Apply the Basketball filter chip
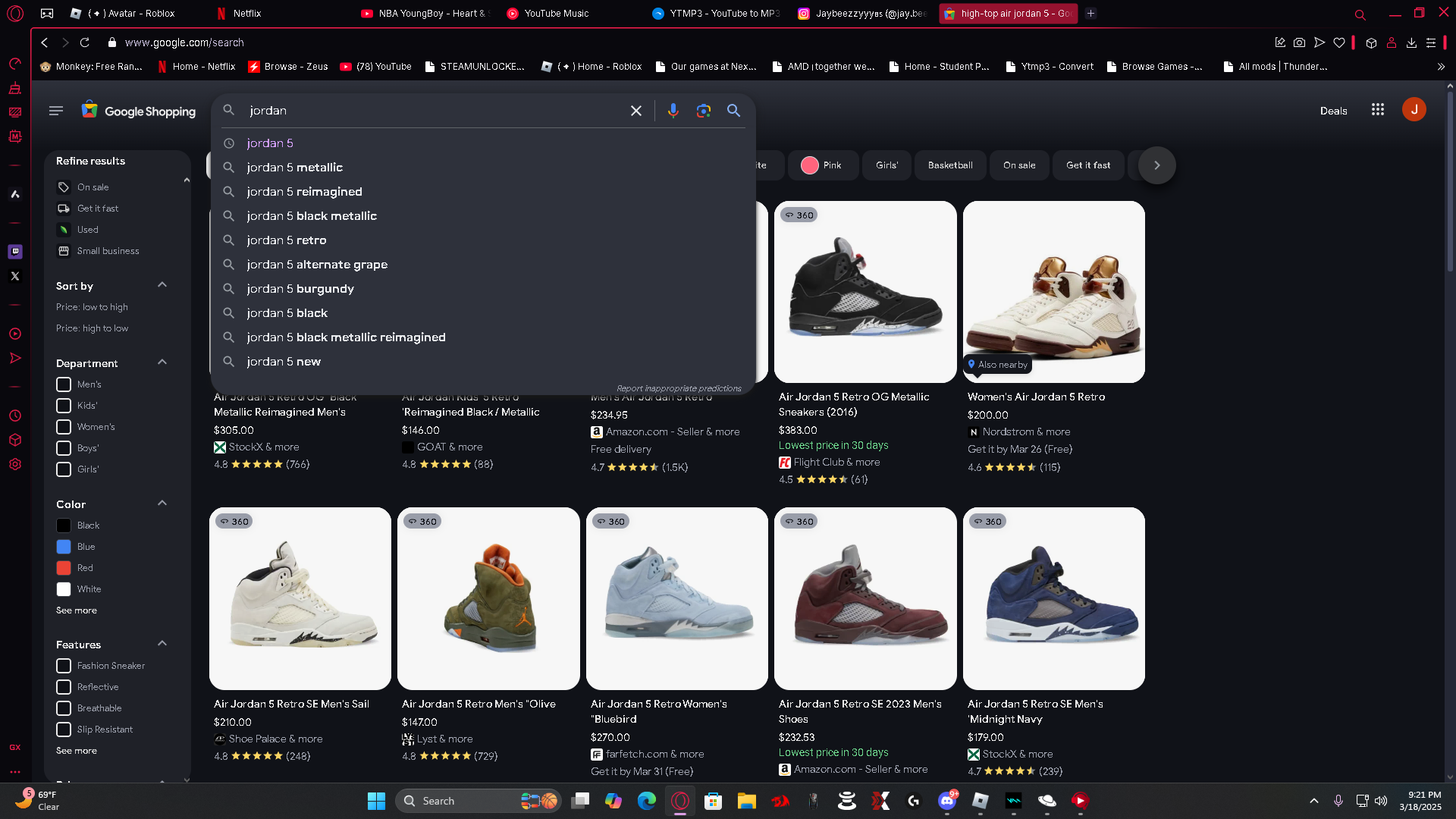The image size is (1456, 819). (x=950, y=165)
